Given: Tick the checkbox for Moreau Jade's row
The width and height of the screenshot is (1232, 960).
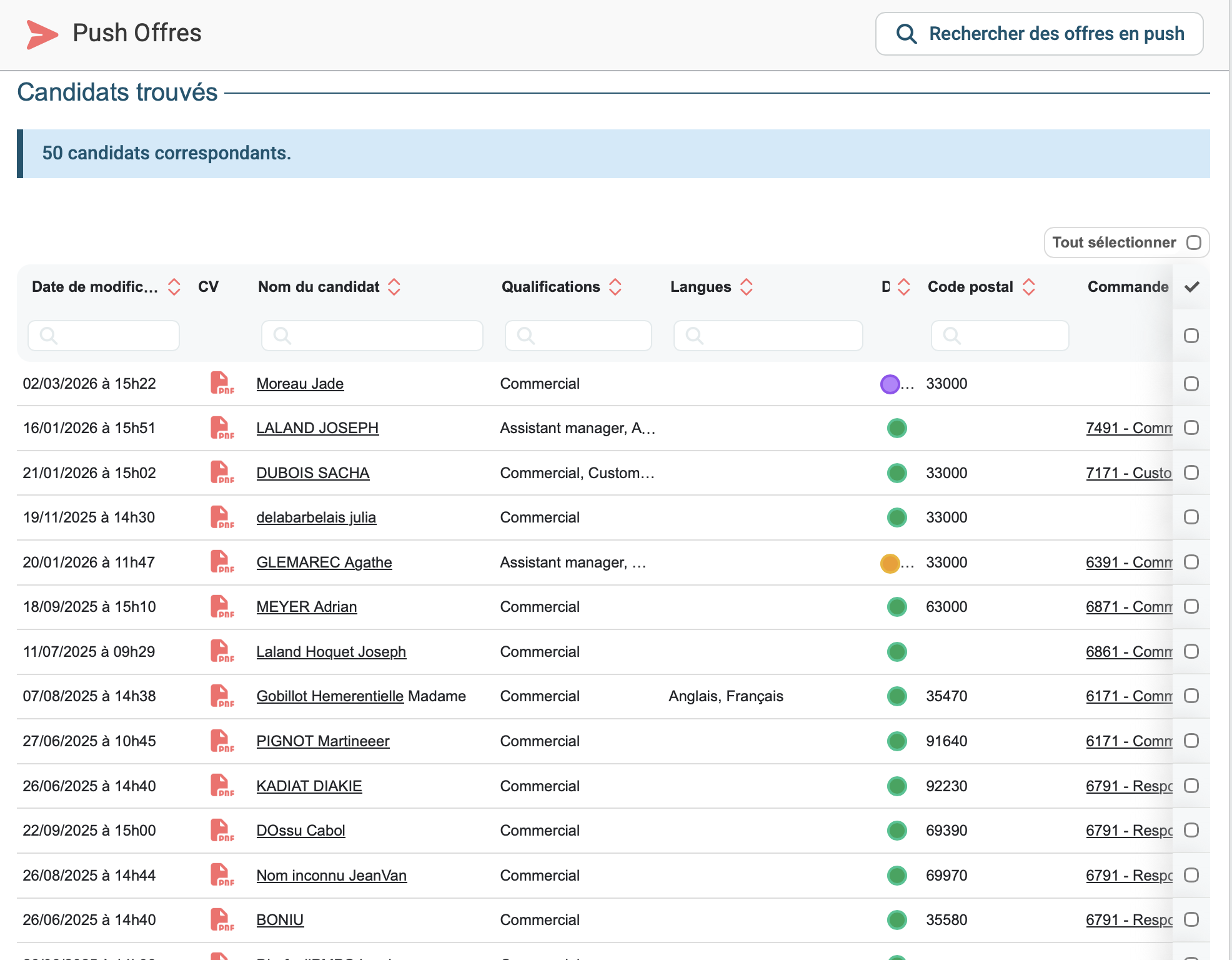Looking at the screenshot, I should click(1191, 384).
